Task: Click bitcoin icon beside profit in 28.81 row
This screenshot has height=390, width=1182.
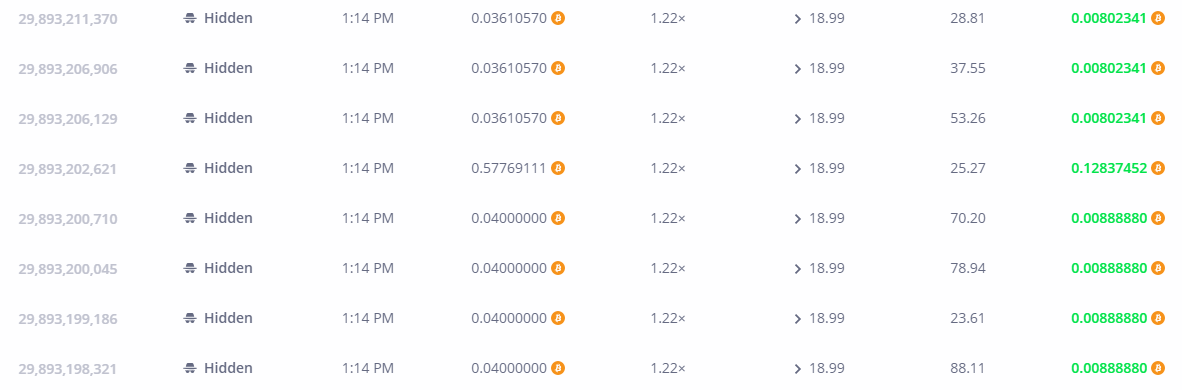Action: (1158, 18)
